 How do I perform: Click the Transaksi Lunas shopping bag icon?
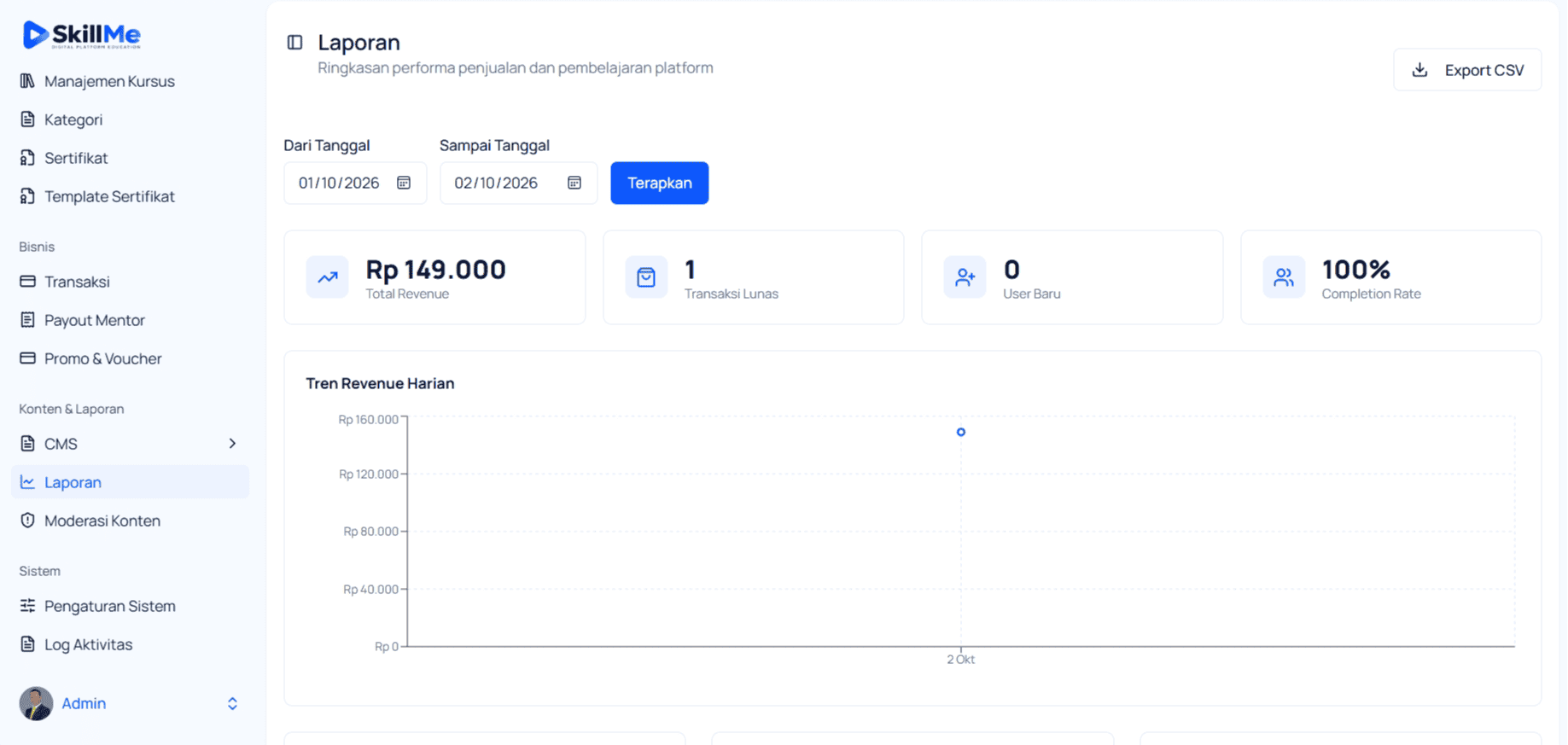click(646, 277)
